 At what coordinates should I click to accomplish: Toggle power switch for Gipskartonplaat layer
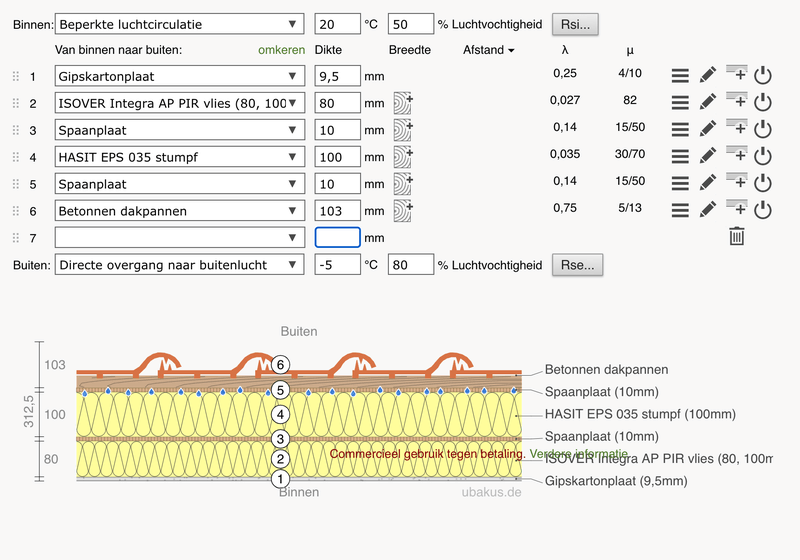(763, 75)
